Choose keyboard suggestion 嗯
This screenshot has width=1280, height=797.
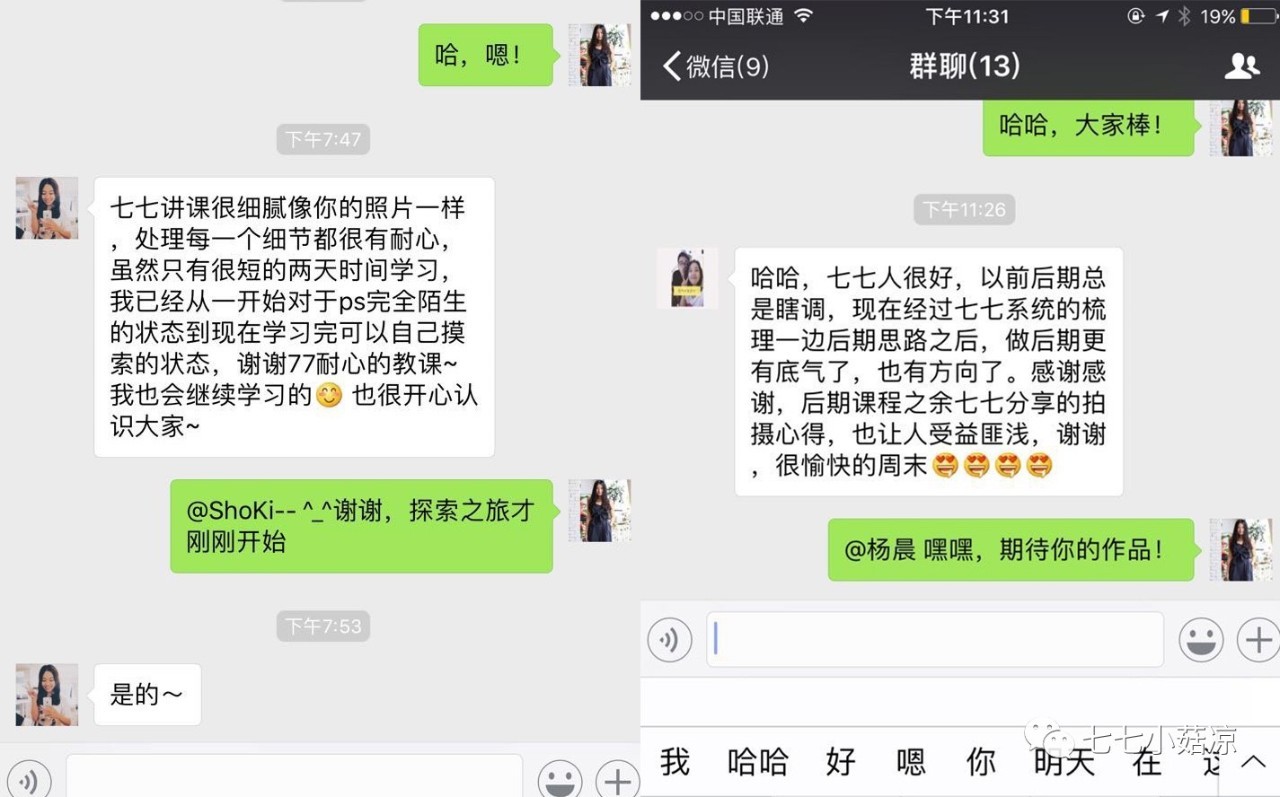(x=910, y=762)
